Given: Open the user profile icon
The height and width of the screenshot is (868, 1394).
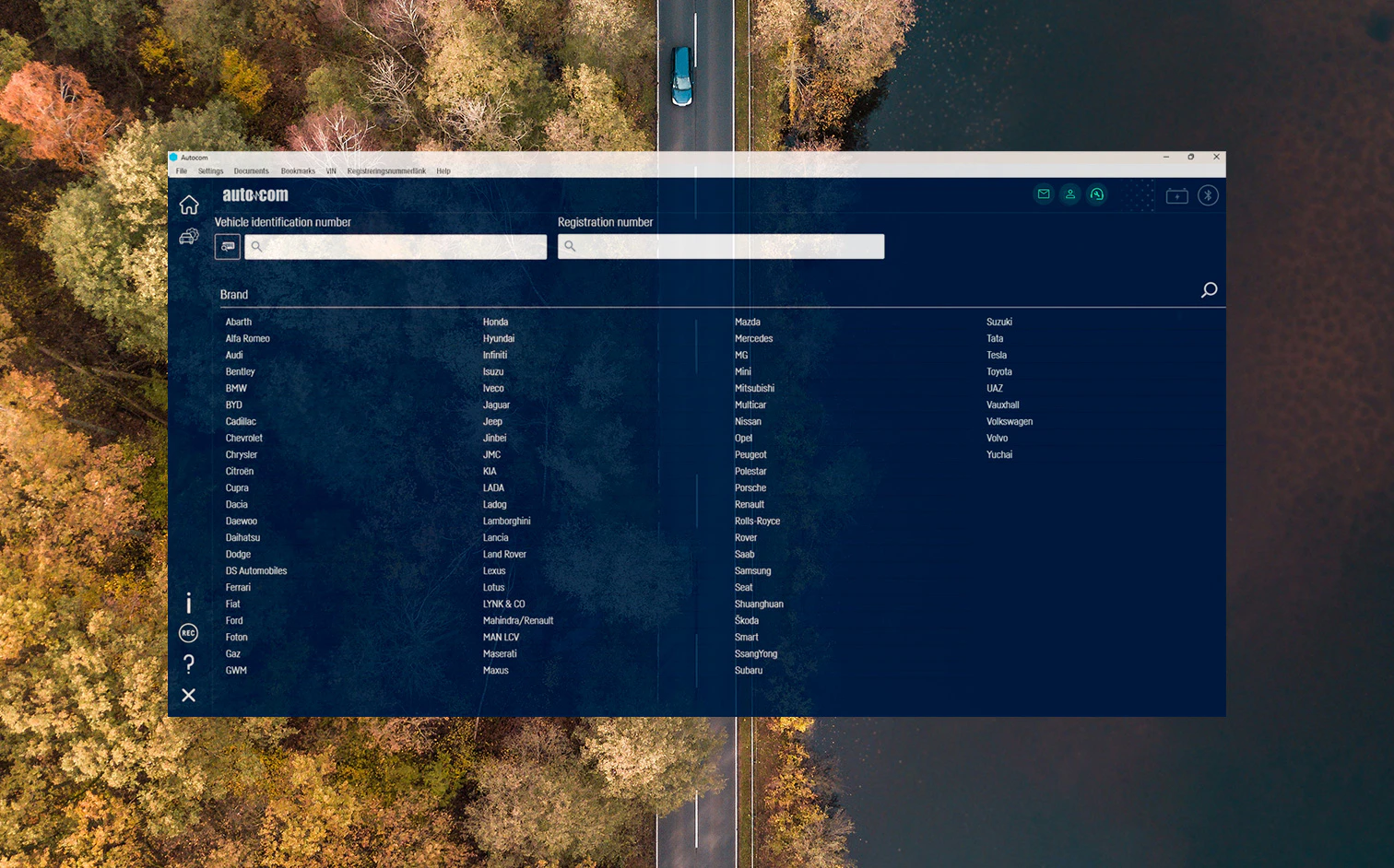Looking at the screenshot, I should click(x=1070, y=194).
